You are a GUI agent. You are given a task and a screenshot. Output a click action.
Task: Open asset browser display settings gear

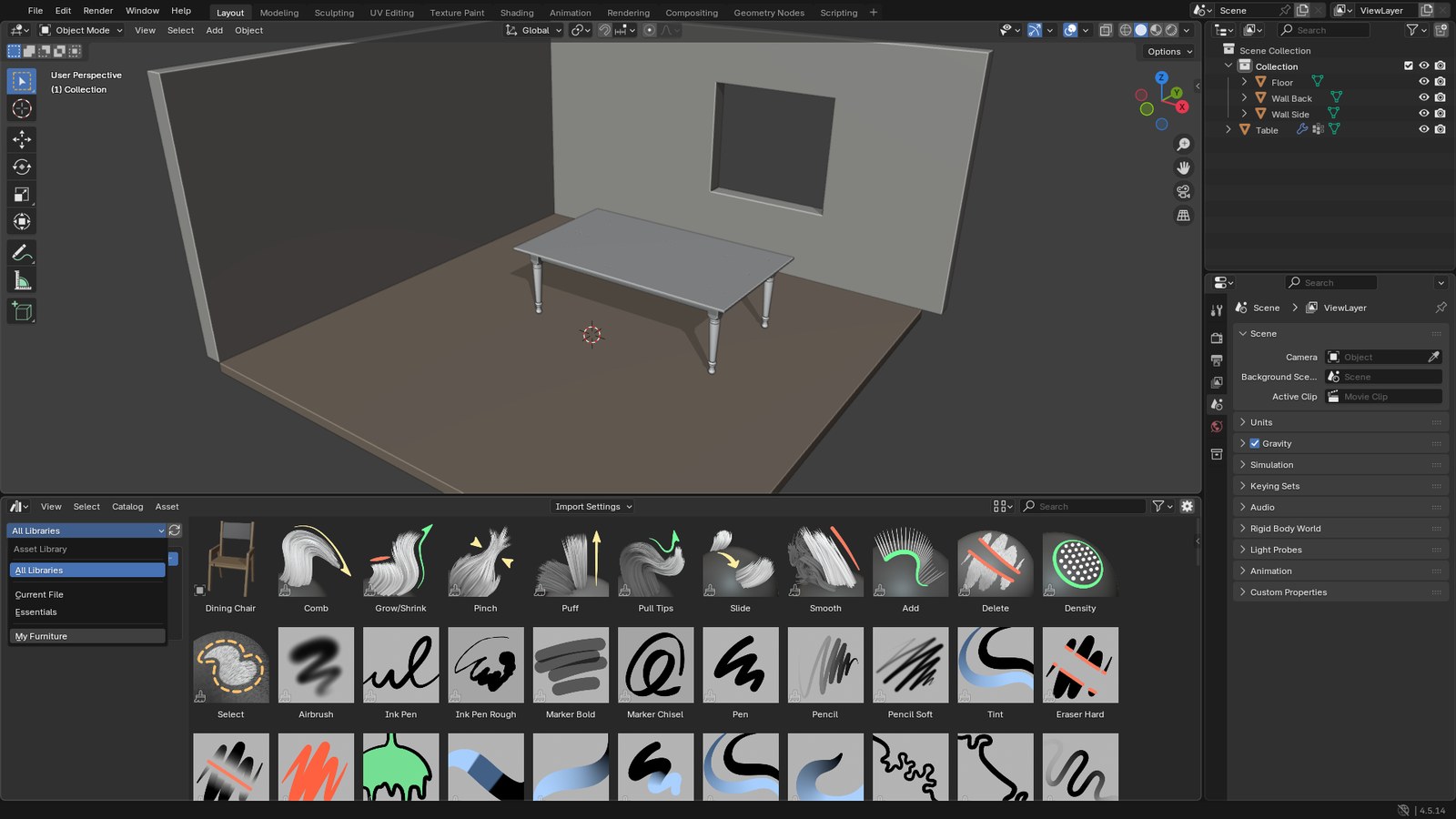point(1187,506)
